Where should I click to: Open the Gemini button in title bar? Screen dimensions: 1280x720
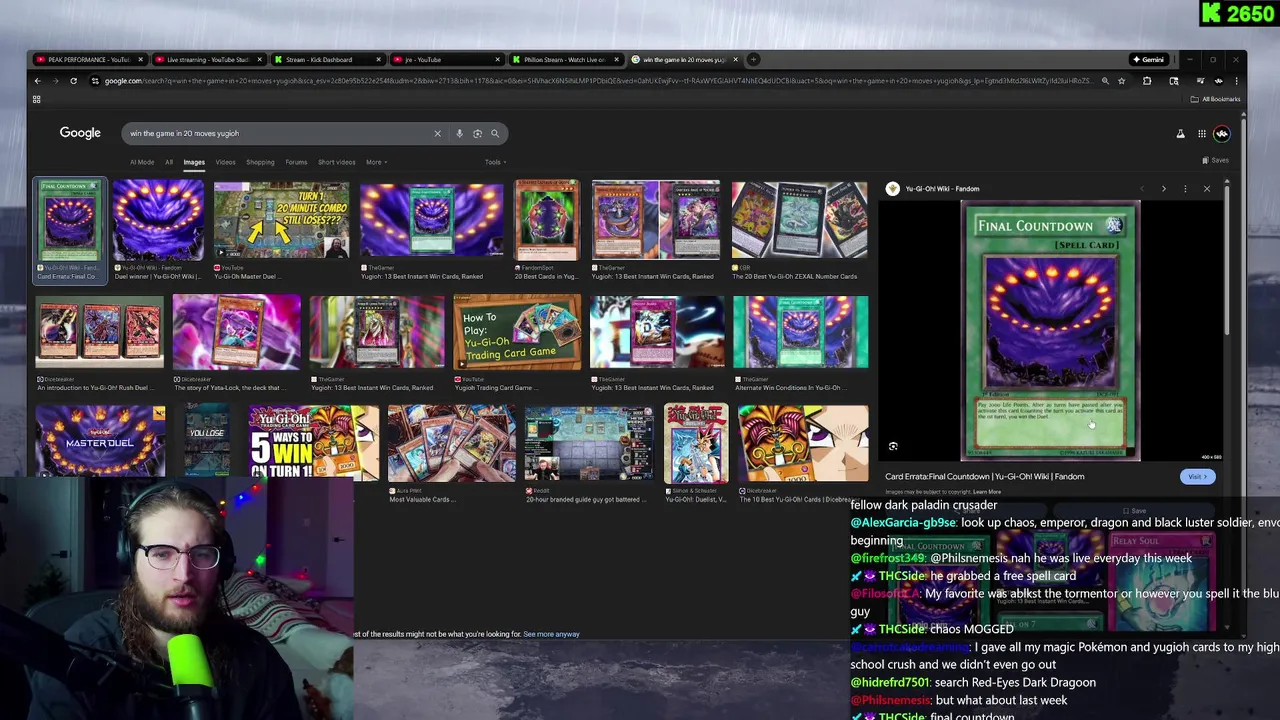1148,59
